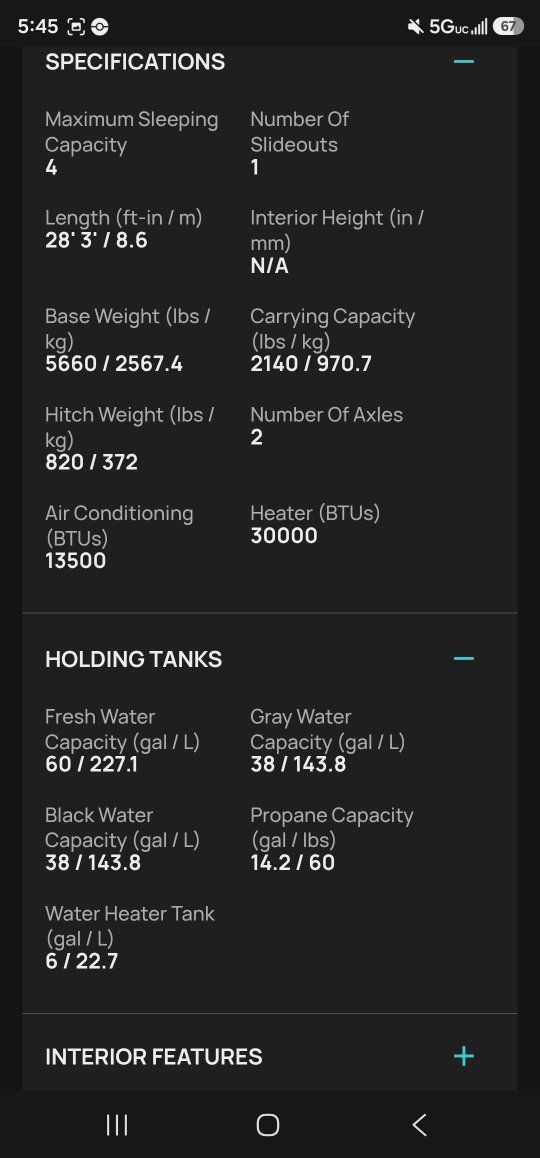Tap the Android back navigation arrow
Screen dimensions: 540x1158
[x=420, y=1125]
